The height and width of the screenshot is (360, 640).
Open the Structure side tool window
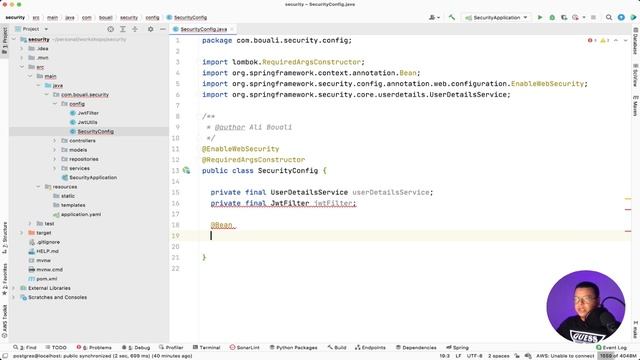[x=4, y=238]
